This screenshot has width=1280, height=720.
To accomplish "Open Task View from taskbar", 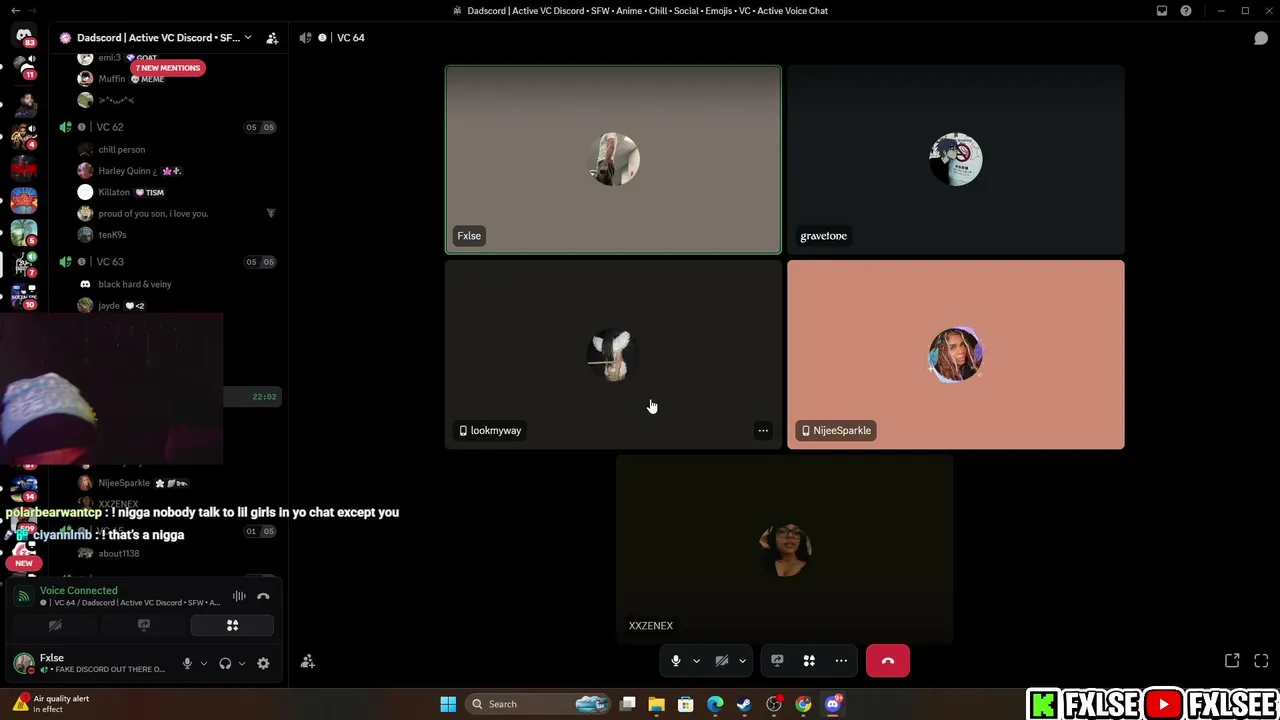I will [627, 704].
